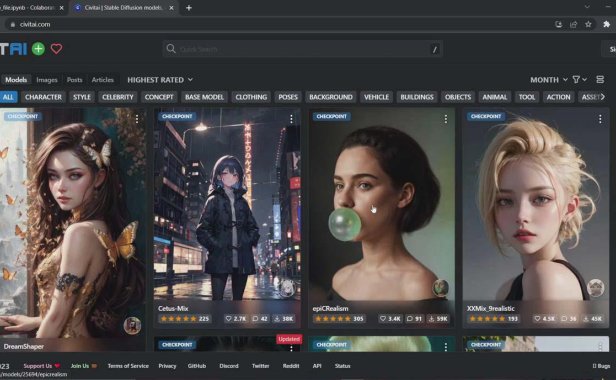
Task: Open the Reddit footer link
Action: pyautogui.click(x=291, y=366)
